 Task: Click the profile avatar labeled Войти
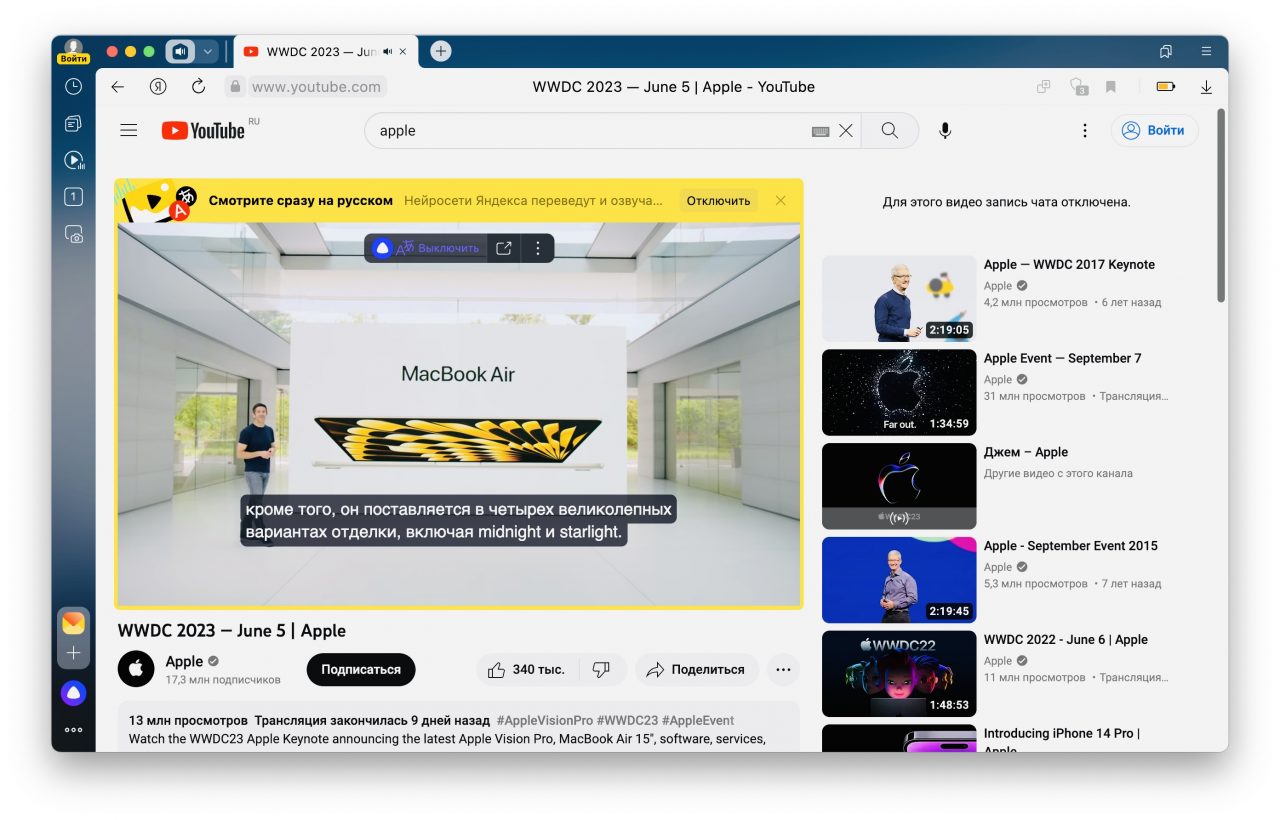pos(73,52)
